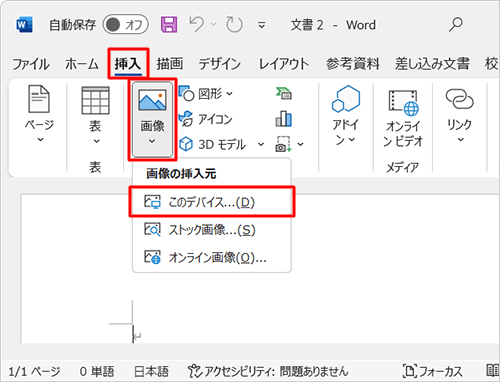Image resolution: width=500 pixels, height=382 pixels.
Task: Open the 表 table insert dropdown
Action: coord(96,115)
